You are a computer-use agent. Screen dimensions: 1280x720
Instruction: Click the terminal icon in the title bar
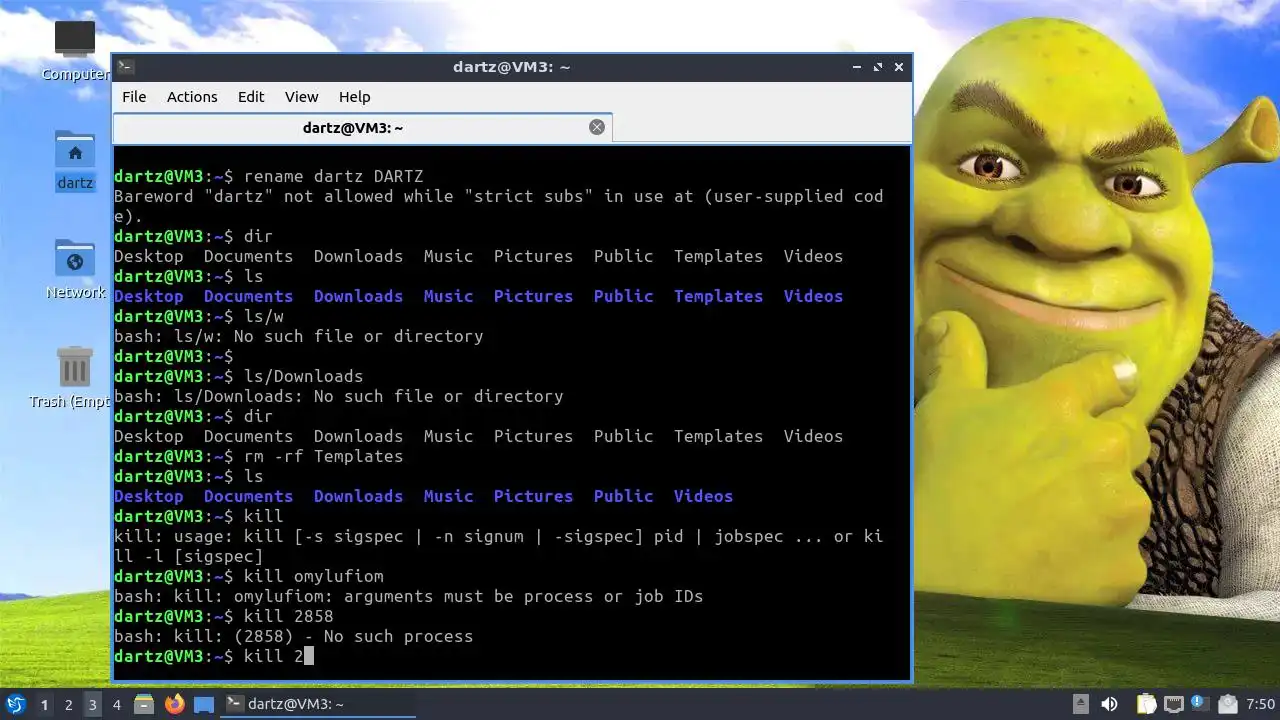pos(126,67)
